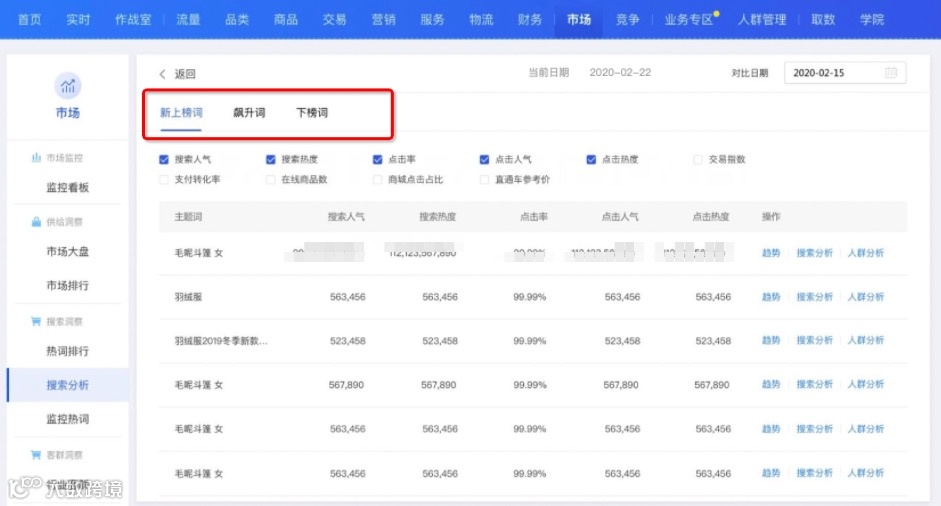The width and height of the screenshot is (941, 506).
Task: Open 品类 in top navigation
Action: click(237, 20)
